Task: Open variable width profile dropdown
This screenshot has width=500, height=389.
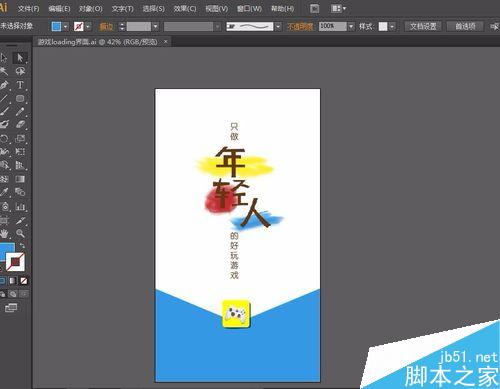Action: click(x=217, y=26)
